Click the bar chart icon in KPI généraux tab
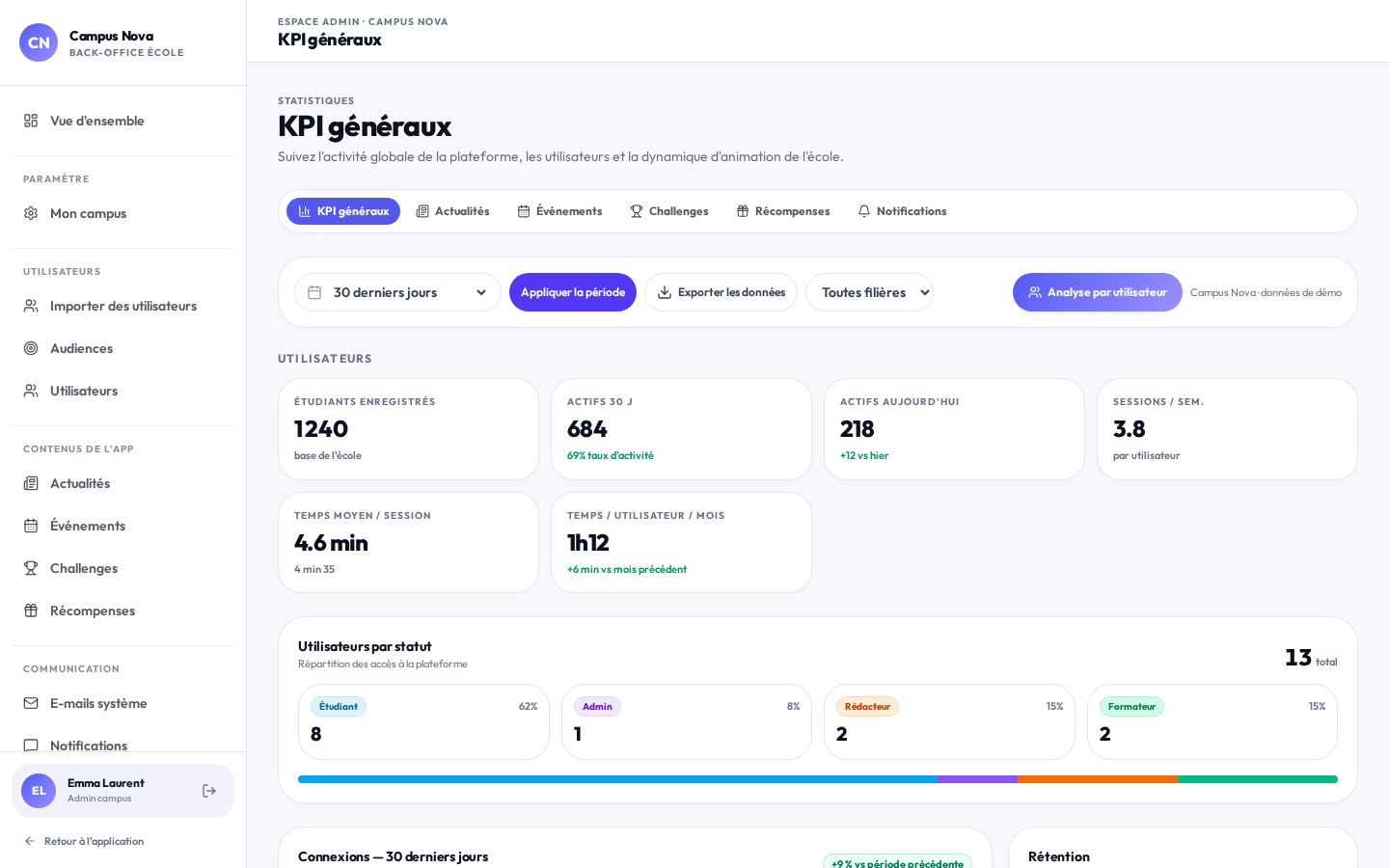 [305, 211]
